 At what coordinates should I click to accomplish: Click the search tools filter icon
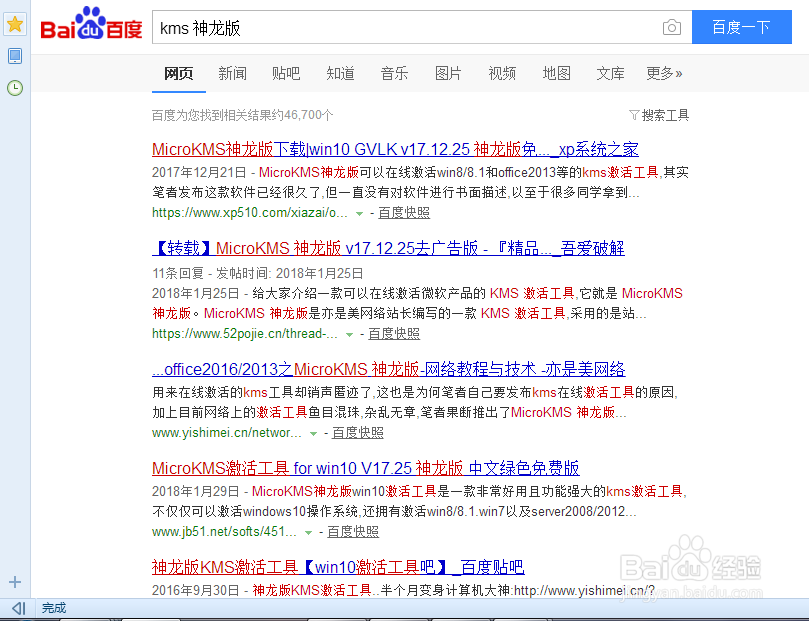(x=634, y=115)
